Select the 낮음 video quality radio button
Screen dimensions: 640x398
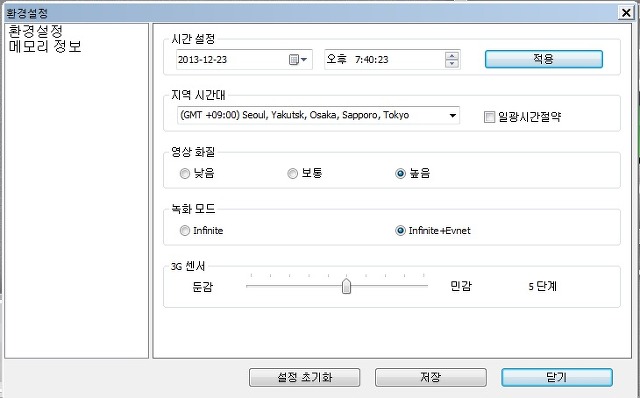tap(185, 173)
